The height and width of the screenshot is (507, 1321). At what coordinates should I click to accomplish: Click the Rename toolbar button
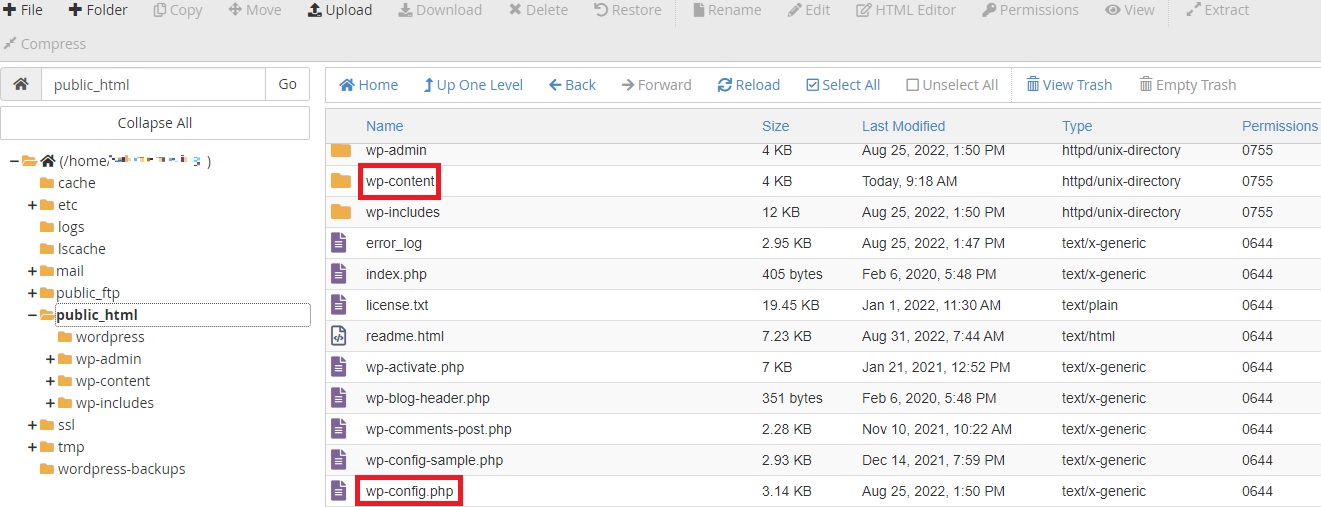coord(726,10)
